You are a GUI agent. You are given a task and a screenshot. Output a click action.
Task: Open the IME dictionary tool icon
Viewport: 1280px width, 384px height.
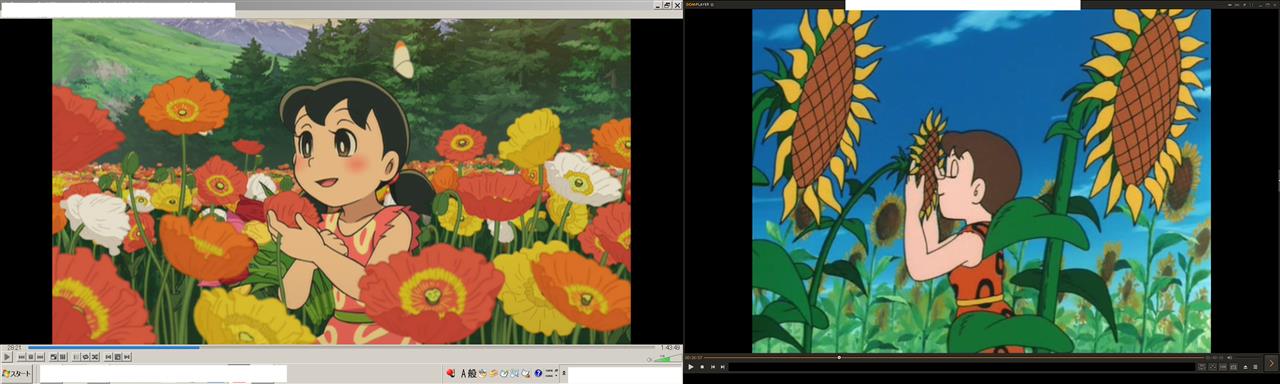click(x=493, y=373)
